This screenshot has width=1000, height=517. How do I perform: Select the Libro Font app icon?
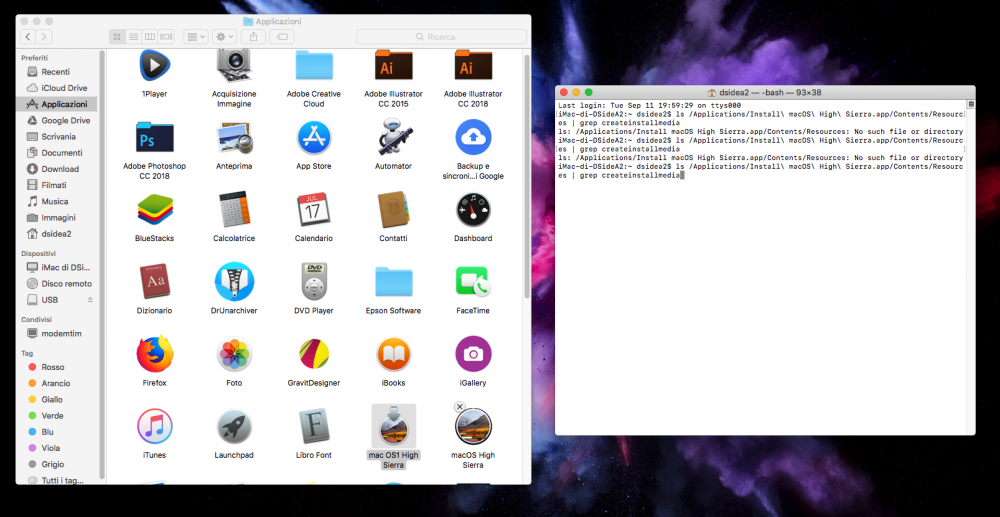pos(314,426)
